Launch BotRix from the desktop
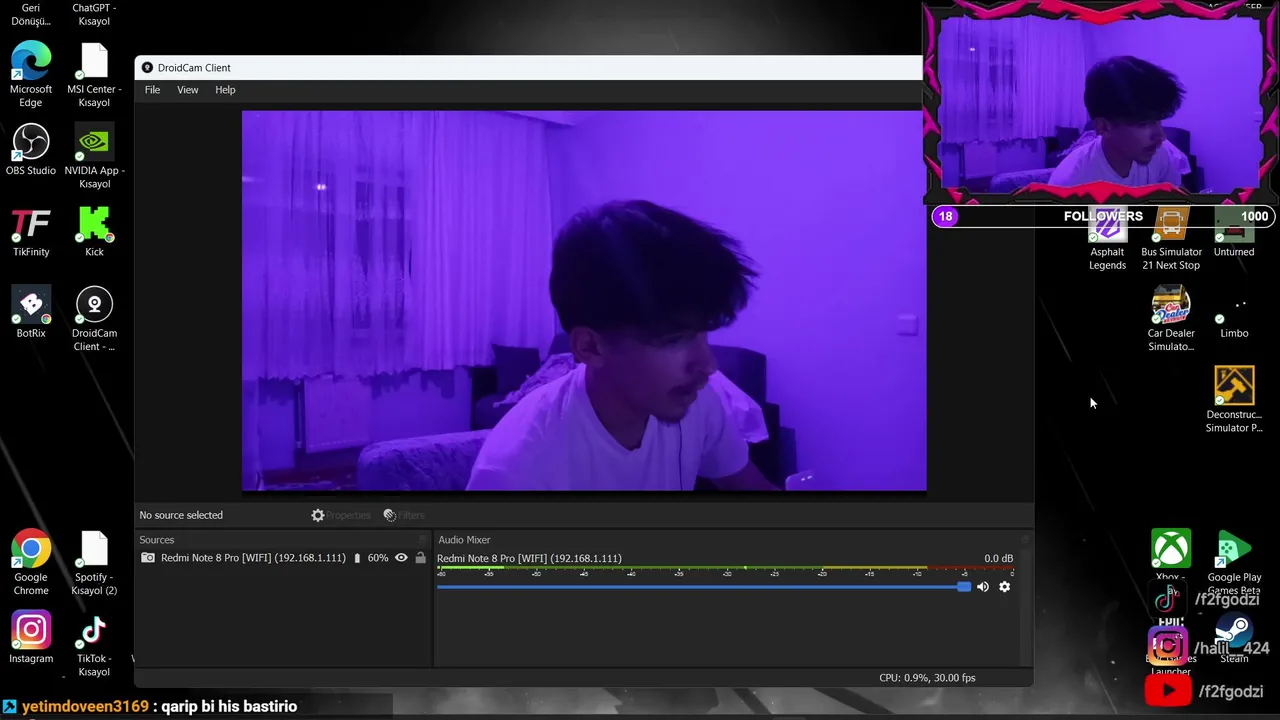Image resolution: width=1280 pixels, height=720 pixels. pyautogui.click(x=31, y=313)
